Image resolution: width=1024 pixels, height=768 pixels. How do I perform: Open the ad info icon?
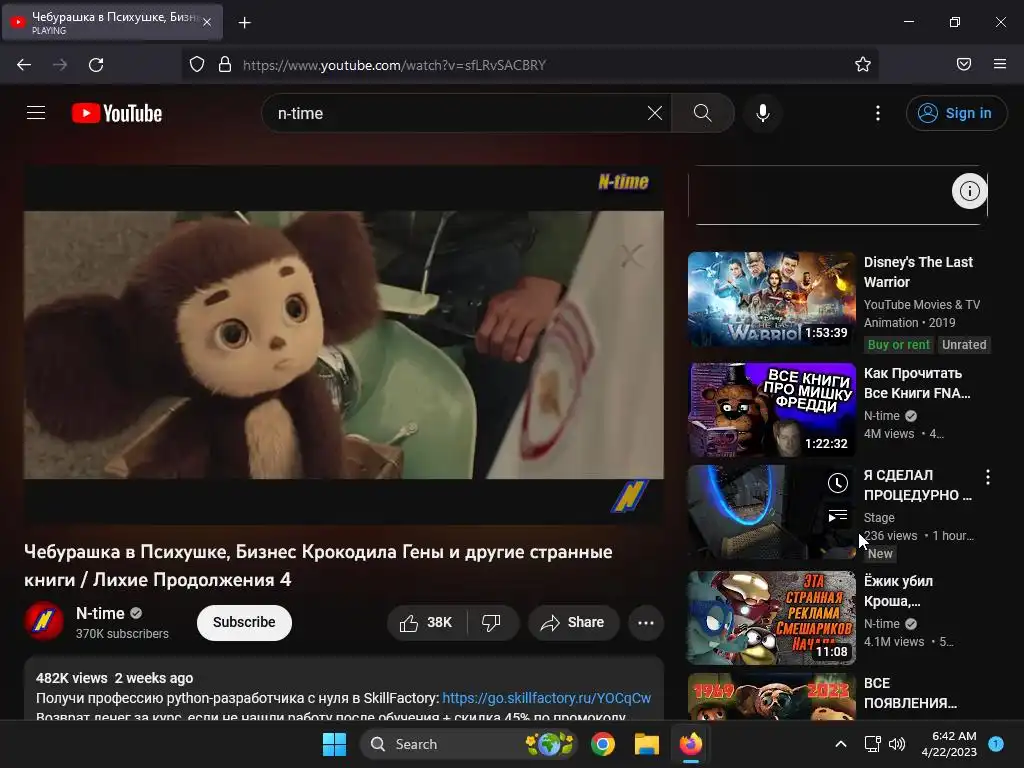[x=969, y=191]
